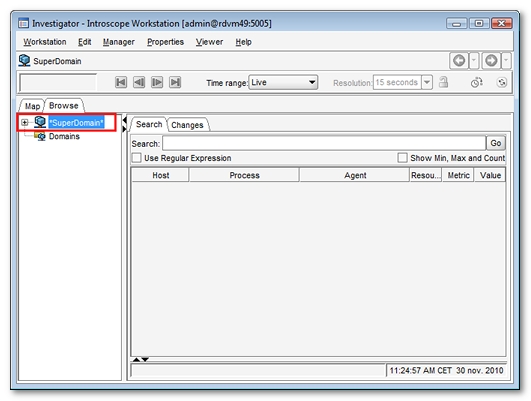Open the Workstation menu
This screenshot has height=401, width=531.
click(x=45, y=42)
